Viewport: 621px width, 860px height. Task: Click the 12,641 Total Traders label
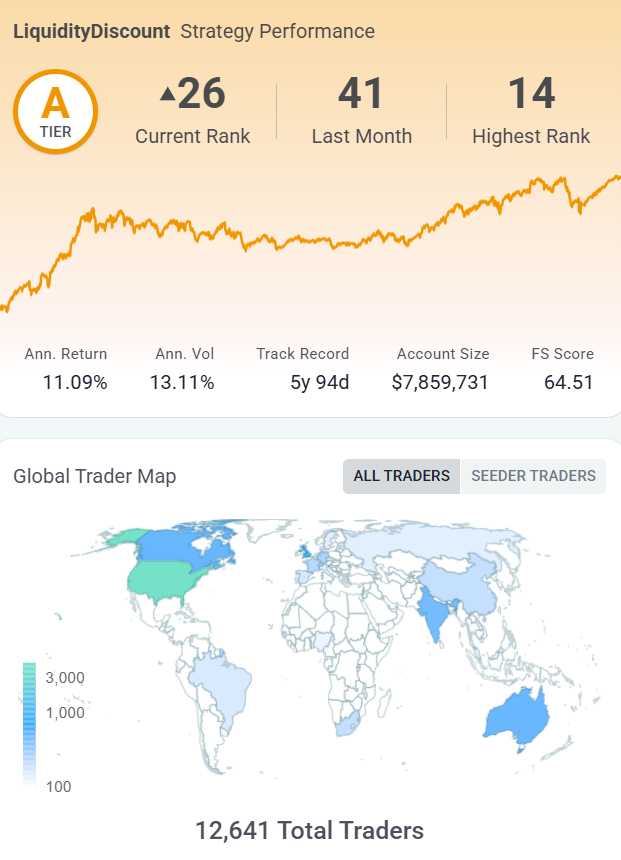pyautogui.click(x=310, y=830)
